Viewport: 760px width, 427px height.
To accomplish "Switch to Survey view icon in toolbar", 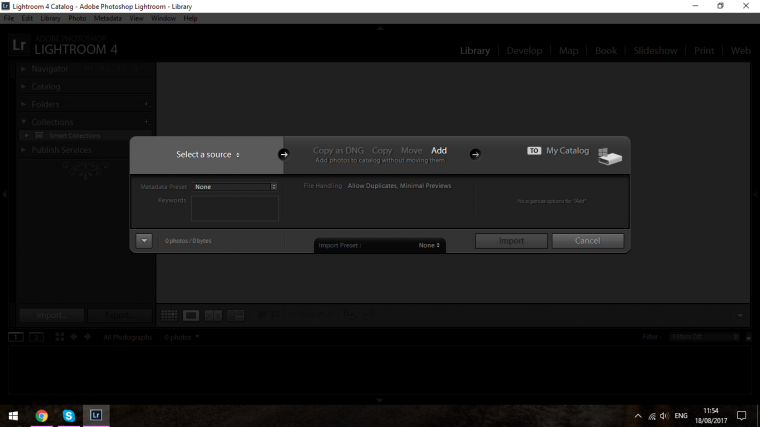I will click(x=236, y=316).
